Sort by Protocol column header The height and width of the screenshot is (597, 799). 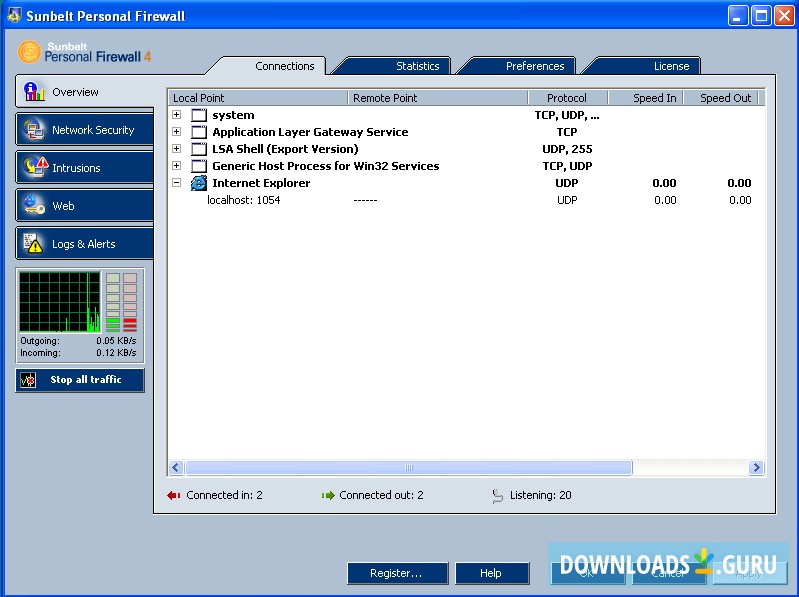coord(567,98)
